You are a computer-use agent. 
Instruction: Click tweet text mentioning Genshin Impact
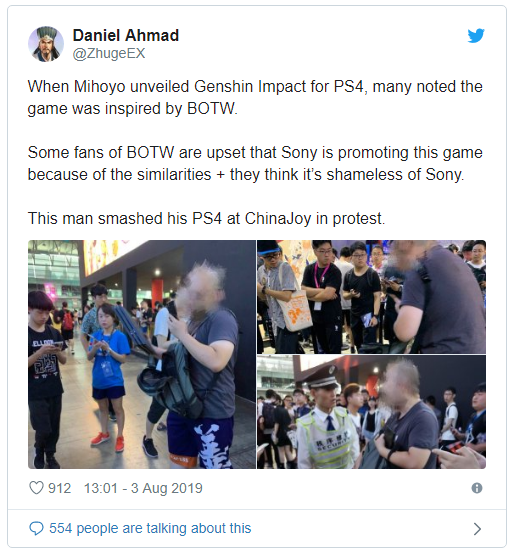pyautogui.click(x=255, y=98)
